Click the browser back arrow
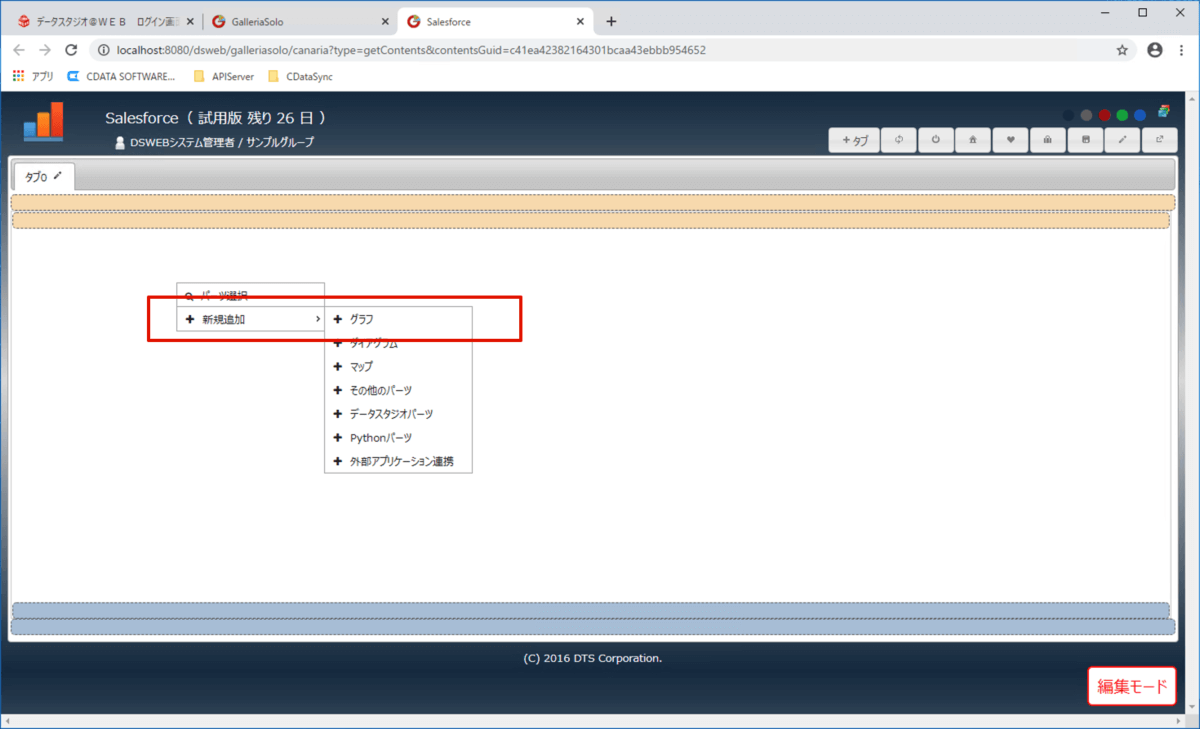Viewport: 1200px width, 729px height. coord(19,49)
